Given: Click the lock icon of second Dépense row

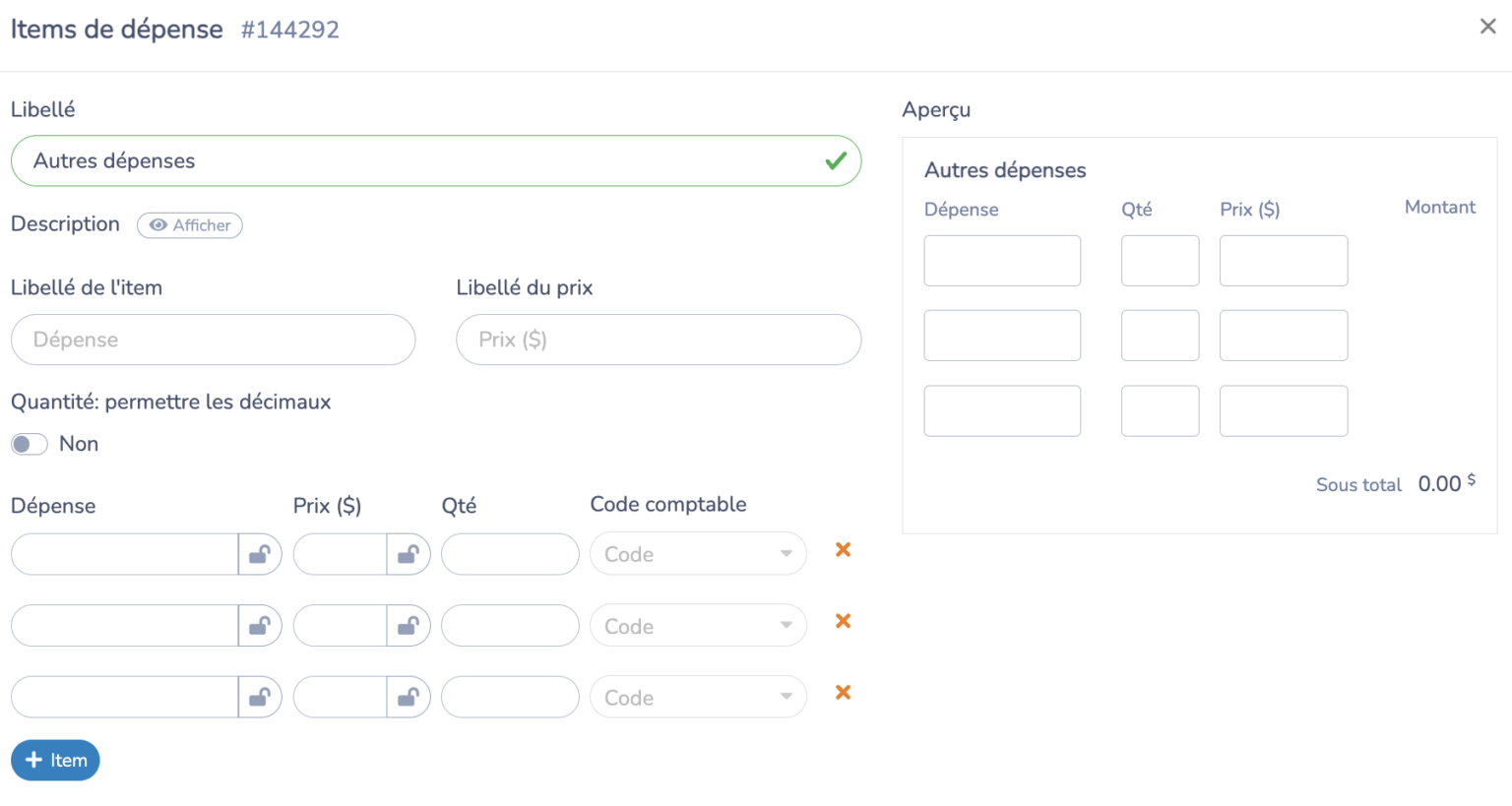Looking at the screenshot, I should [260, 626].
